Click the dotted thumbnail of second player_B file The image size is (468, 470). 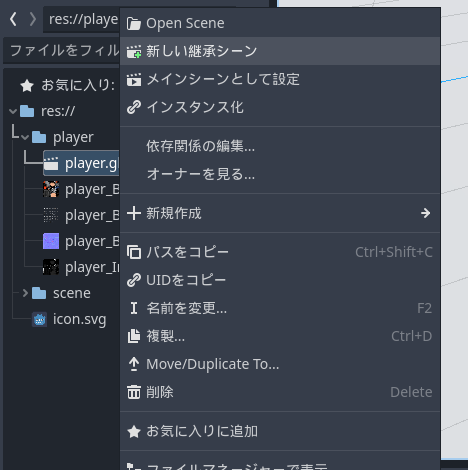tap(51, 215)
